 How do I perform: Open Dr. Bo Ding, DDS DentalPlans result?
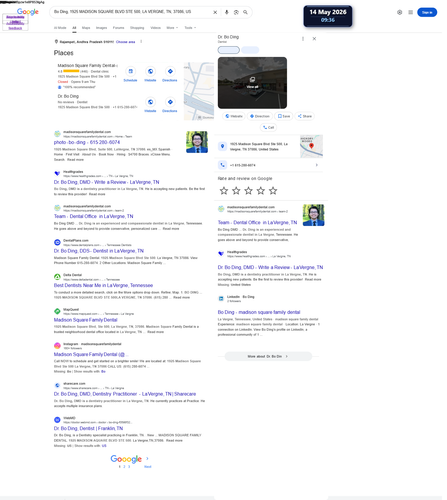99,251
